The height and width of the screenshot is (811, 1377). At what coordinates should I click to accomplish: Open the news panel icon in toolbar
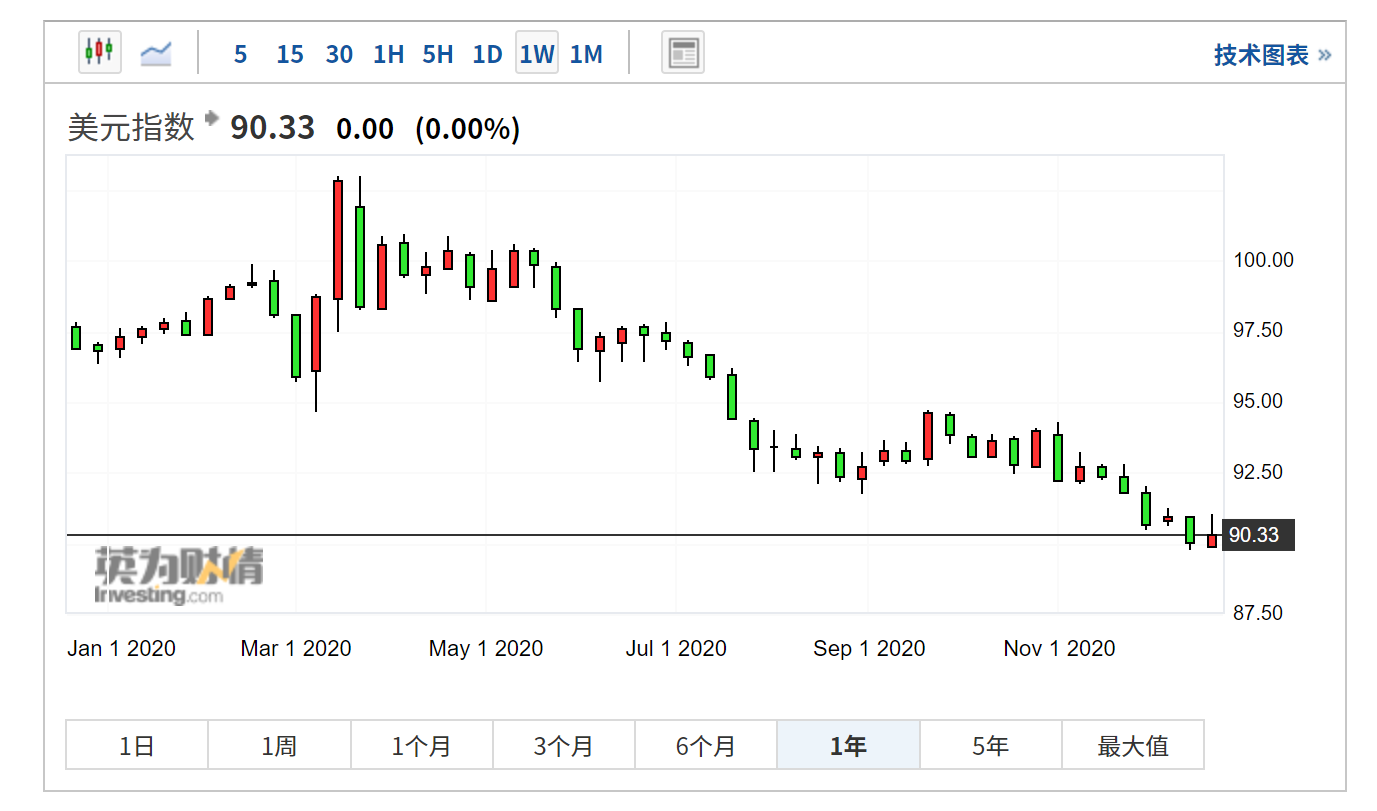point(683,53)
